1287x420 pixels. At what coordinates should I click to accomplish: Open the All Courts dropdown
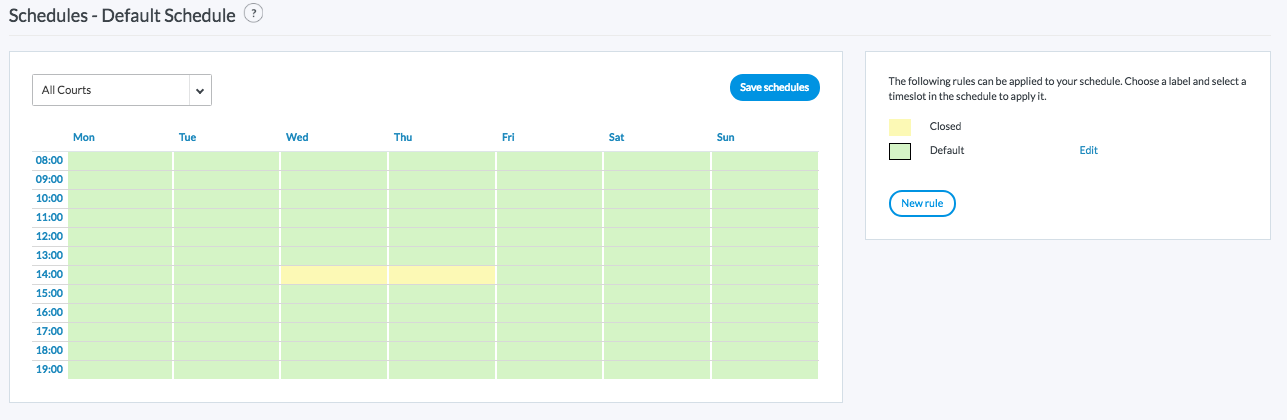tap(122, 90)
